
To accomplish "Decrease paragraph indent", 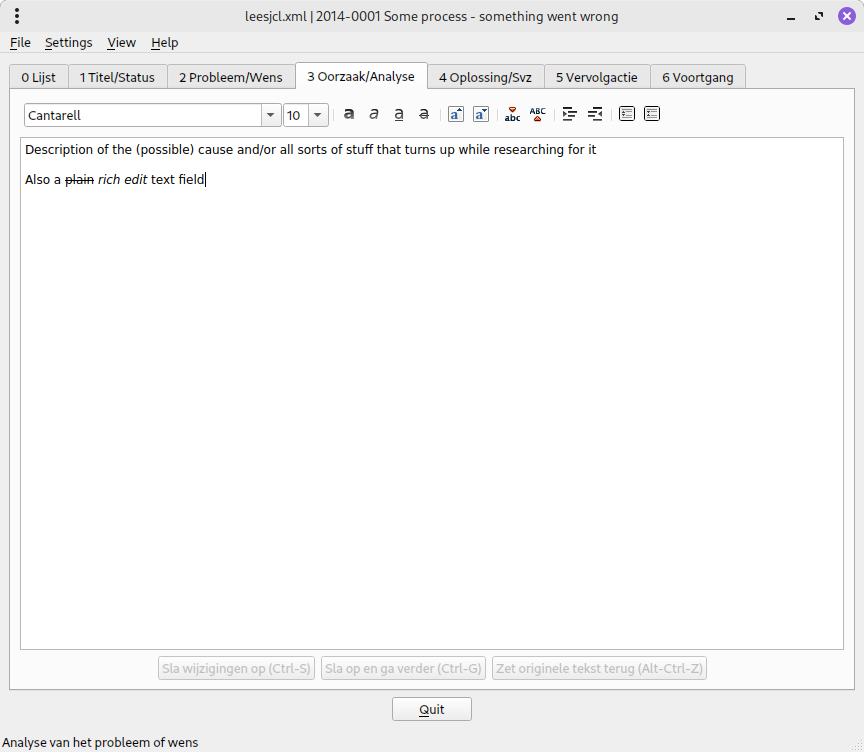I will click(x=595, y=115).
